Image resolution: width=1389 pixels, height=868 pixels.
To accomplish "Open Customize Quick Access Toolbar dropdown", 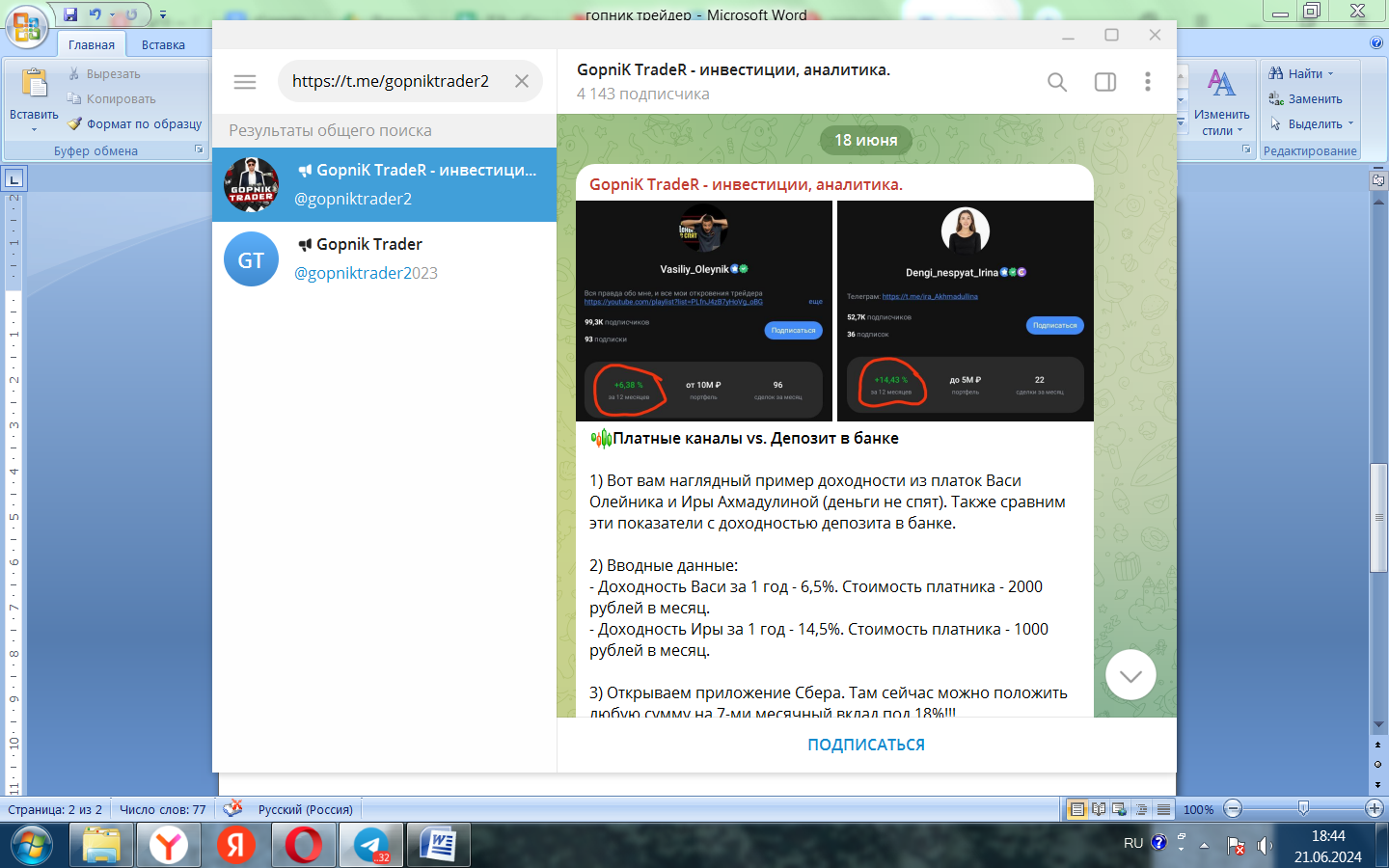I will point(162,14).
